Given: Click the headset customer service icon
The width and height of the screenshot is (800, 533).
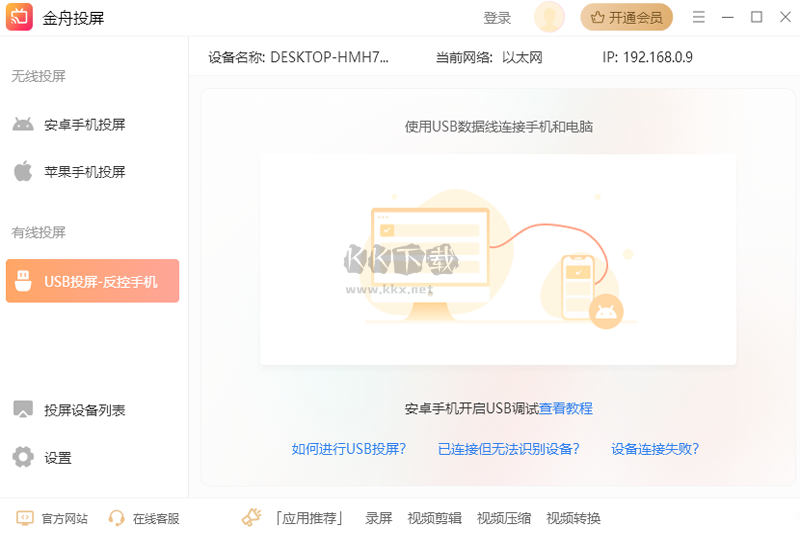Looking at the screenshot, I should click(116, 518).
